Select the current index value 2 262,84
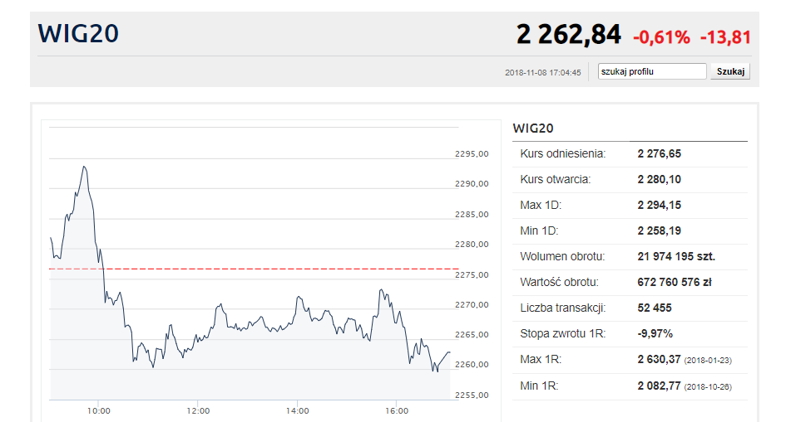 tap(568, 34)
